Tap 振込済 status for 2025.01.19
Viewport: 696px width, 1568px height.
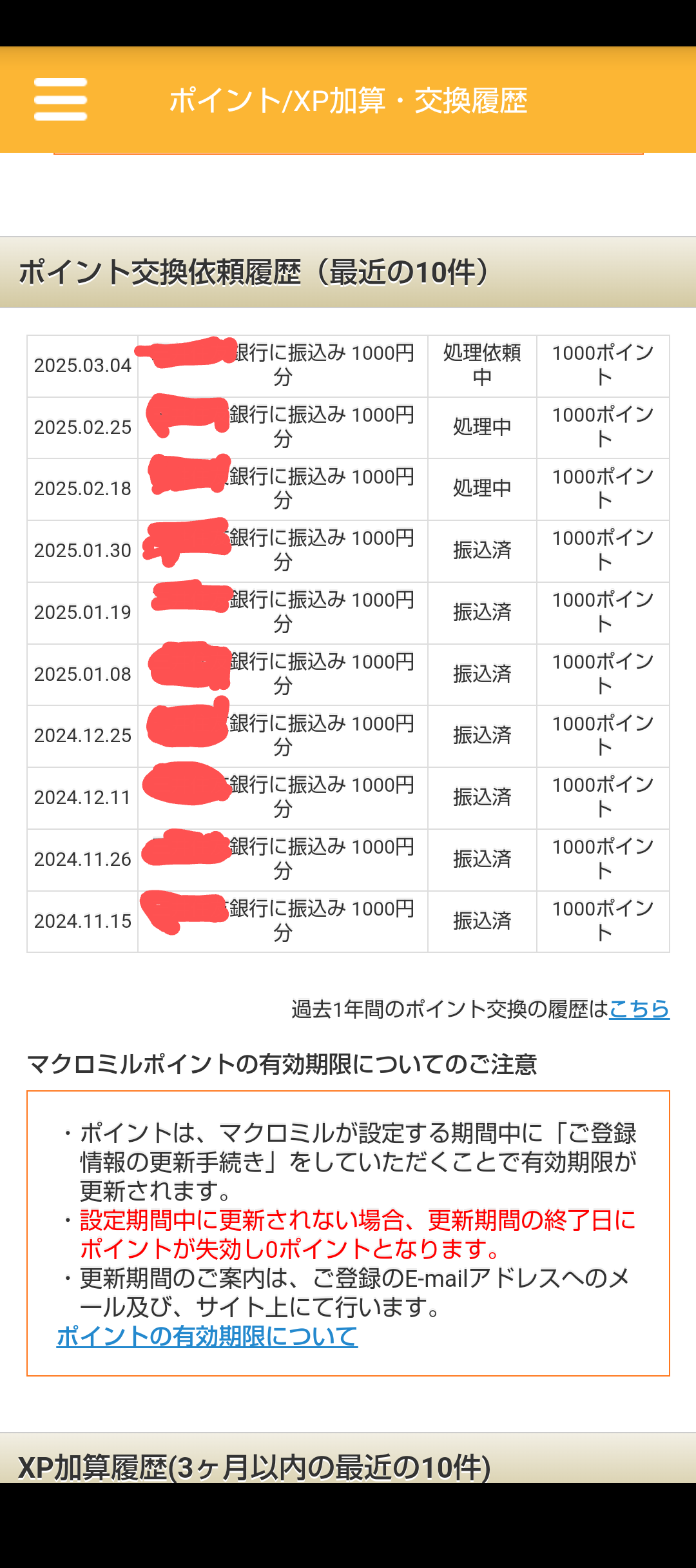click(482, 612)
